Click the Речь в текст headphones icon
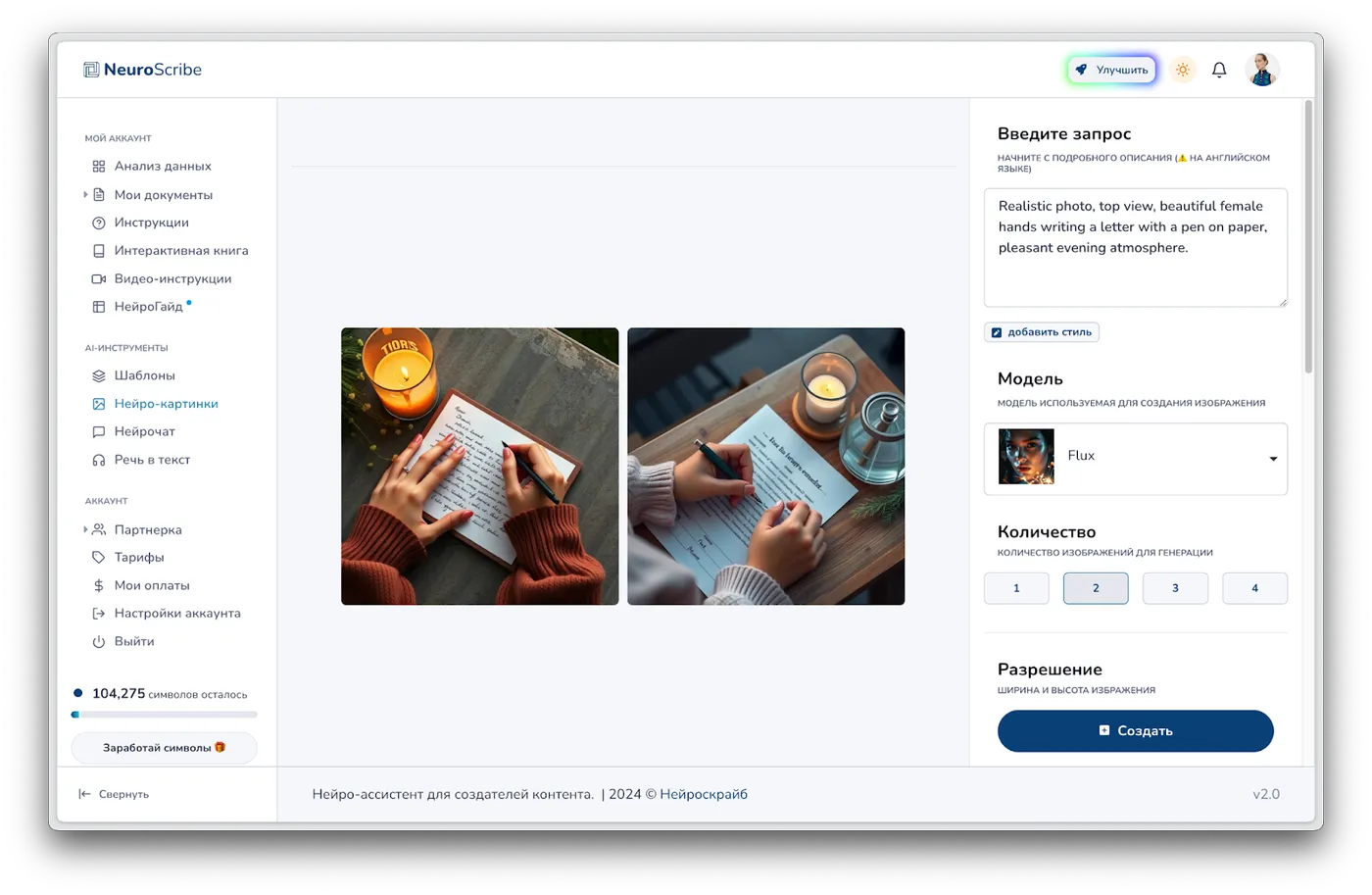 99,460
